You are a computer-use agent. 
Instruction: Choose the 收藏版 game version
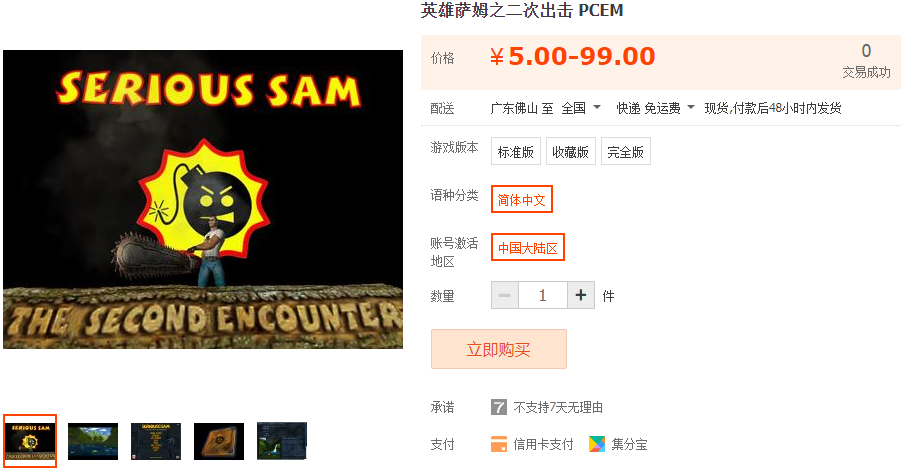(x=571, y=151)
